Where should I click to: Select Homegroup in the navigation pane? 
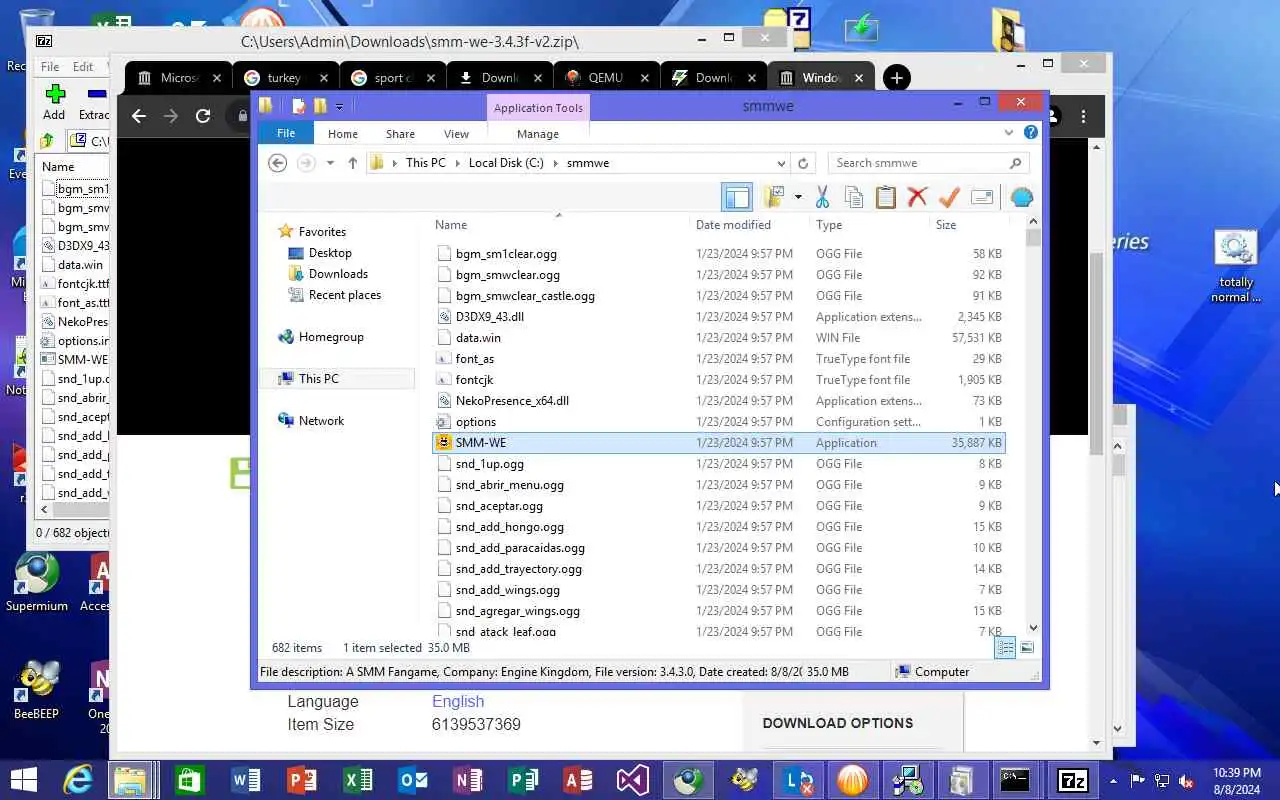click(331, 337)
